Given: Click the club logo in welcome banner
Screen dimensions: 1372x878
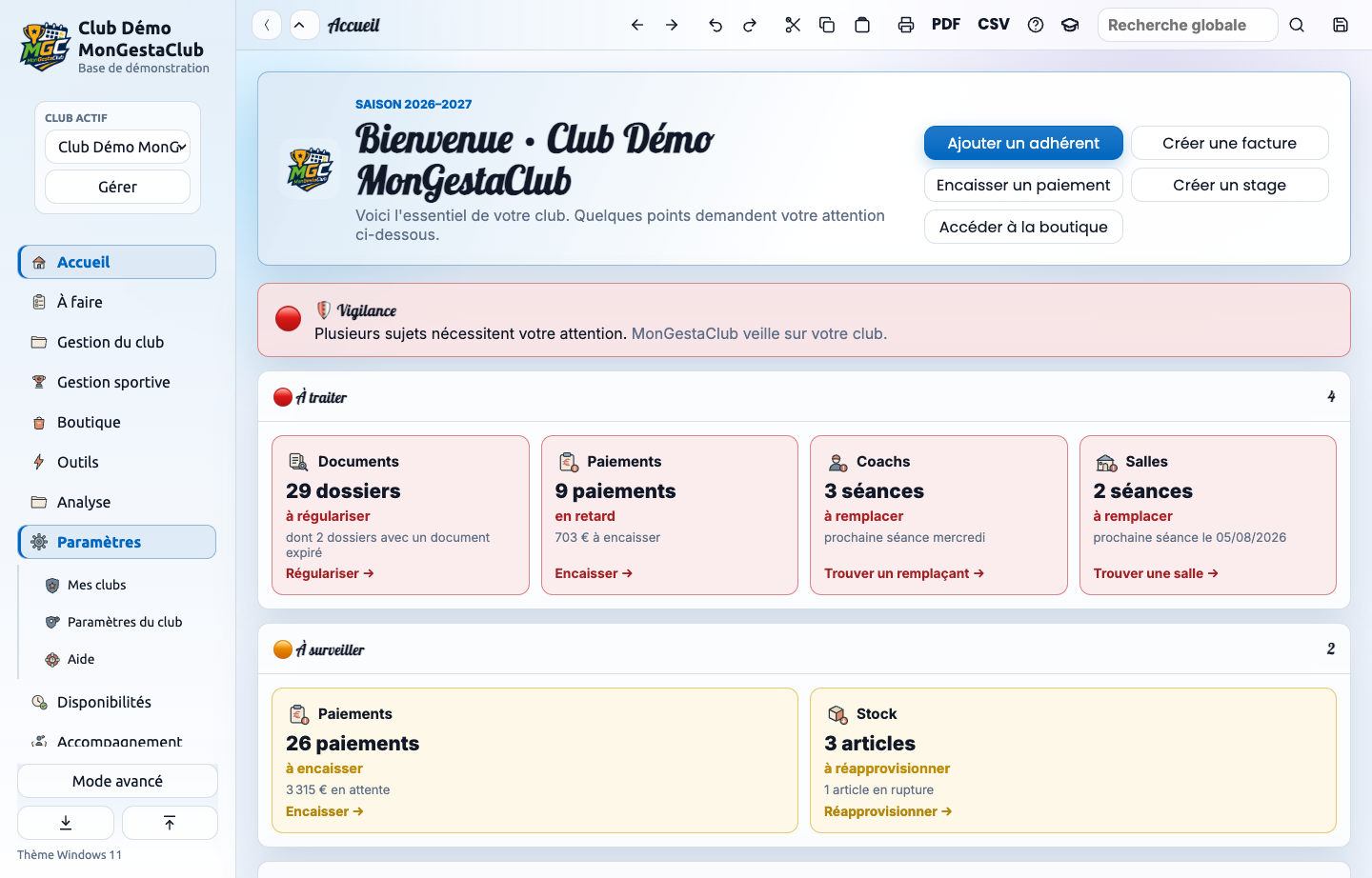Looking at the screenshot, I should [x=310, y=170].
